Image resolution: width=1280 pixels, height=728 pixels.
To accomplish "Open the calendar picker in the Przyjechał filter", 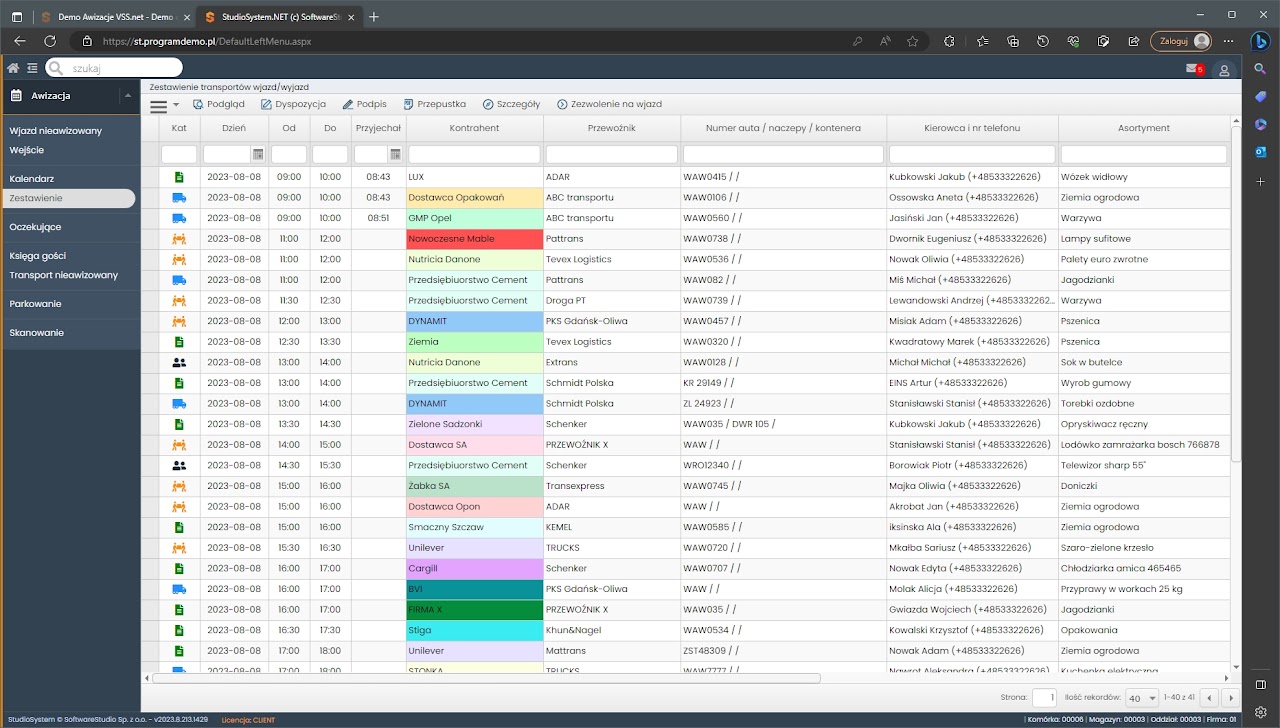I will pos(395,155).
